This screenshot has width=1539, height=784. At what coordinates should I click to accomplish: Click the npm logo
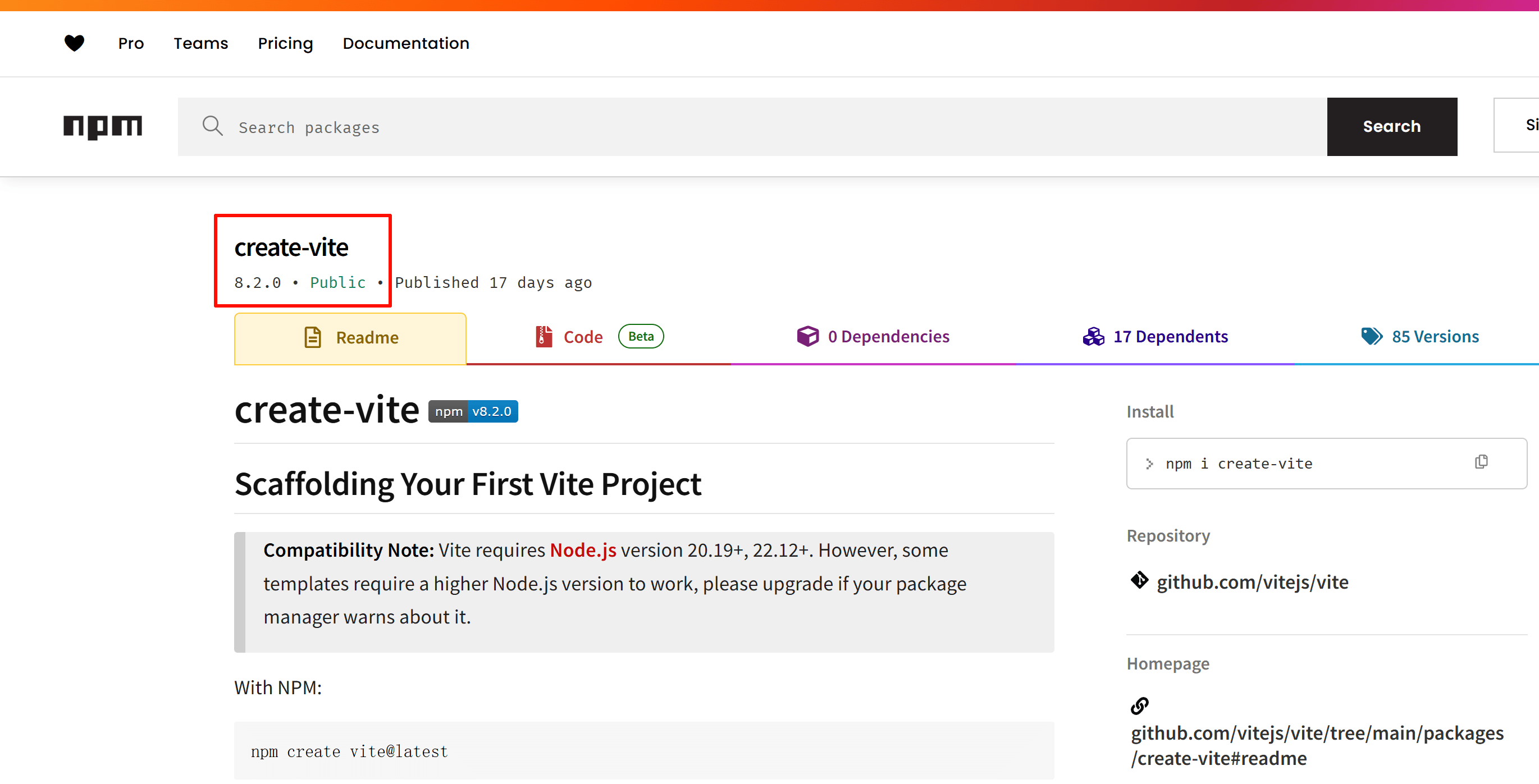[x=102, y=127]
